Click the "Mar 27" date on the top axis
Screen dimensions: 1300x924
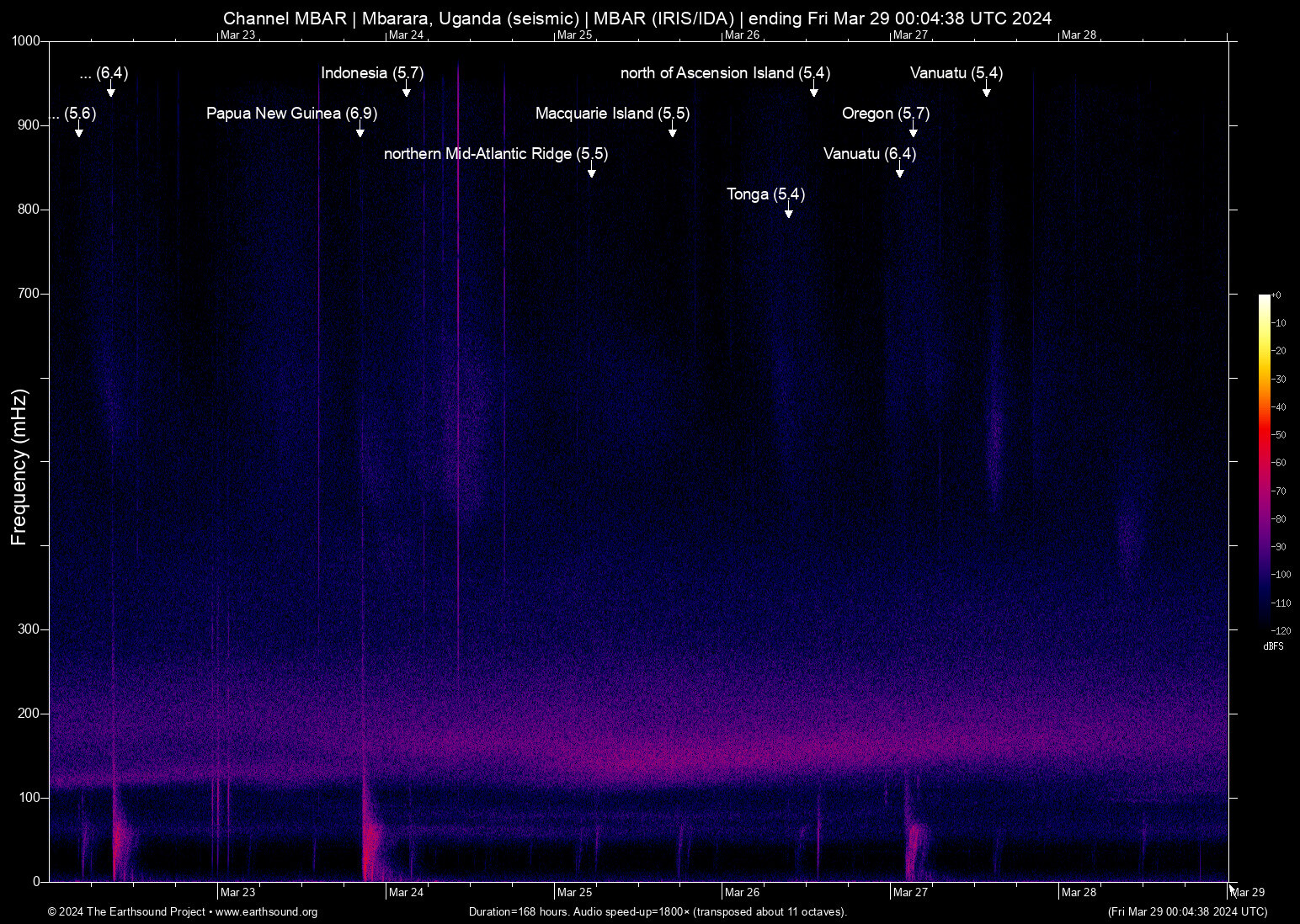911,35
